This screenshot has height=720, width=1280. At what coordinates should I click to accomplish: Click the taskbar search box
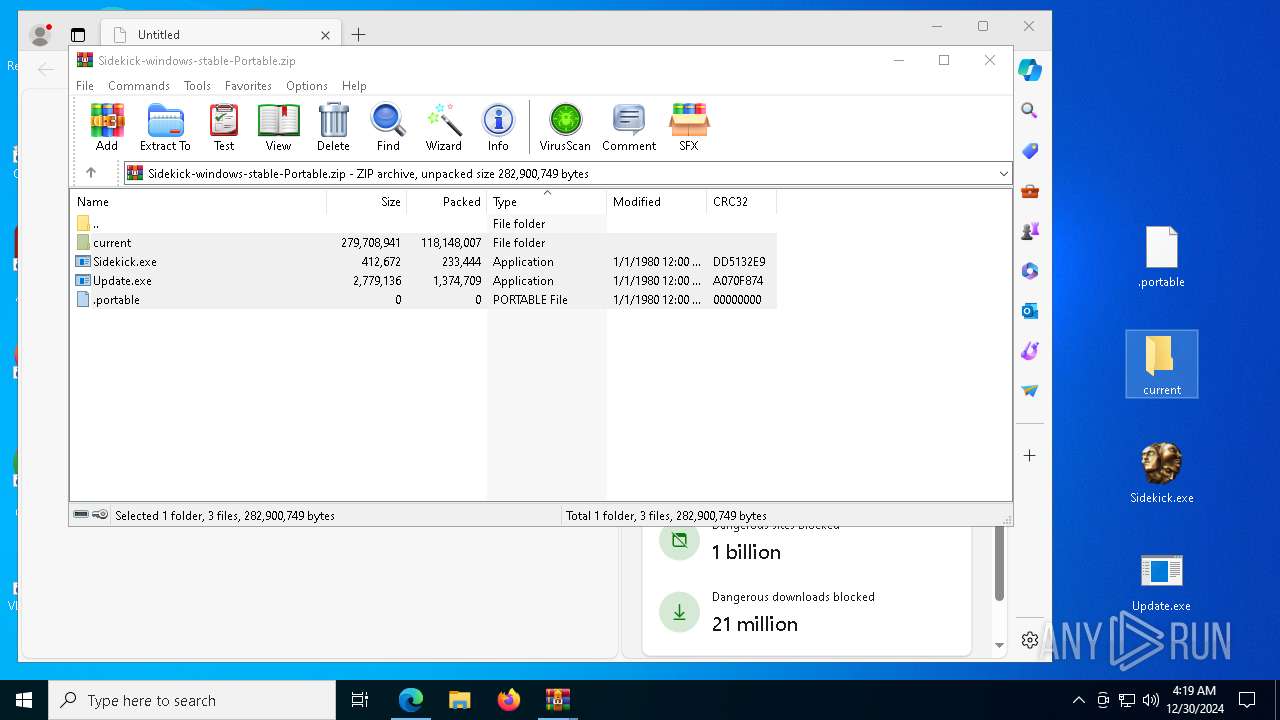point(192,700)
